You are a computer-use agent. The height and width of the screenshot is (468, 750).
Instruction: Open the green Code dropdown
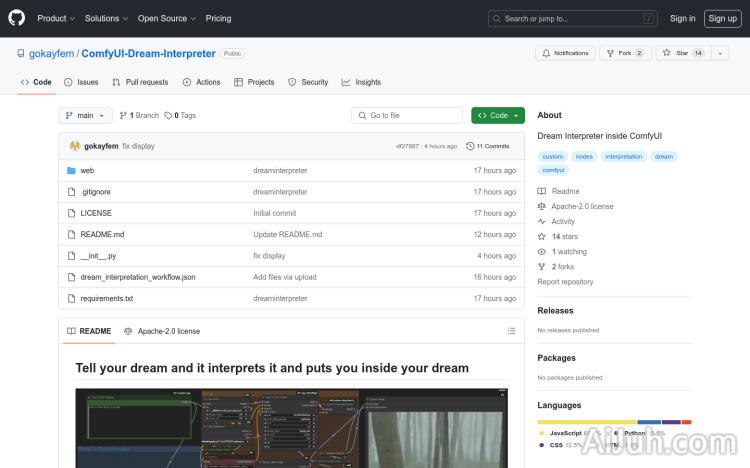click(497, 115)
